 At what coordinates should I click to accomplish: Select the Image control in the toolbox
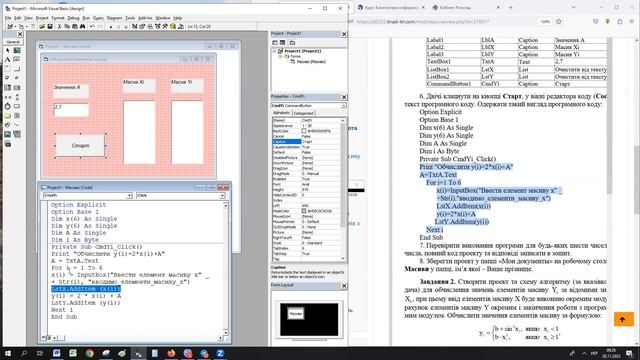(x=7, y=134)
